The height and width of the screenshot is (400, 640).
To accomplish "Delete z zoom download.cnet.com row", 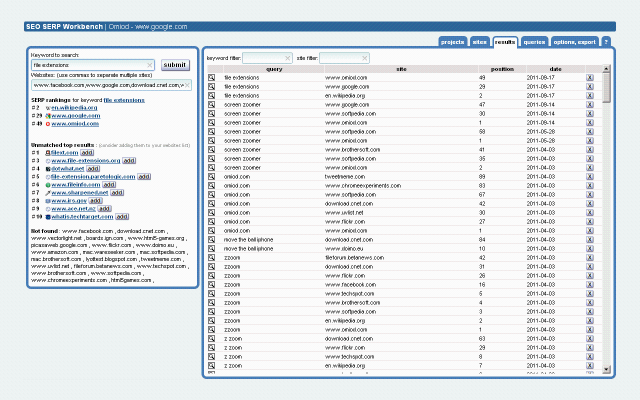I will (x=590, y=339).
